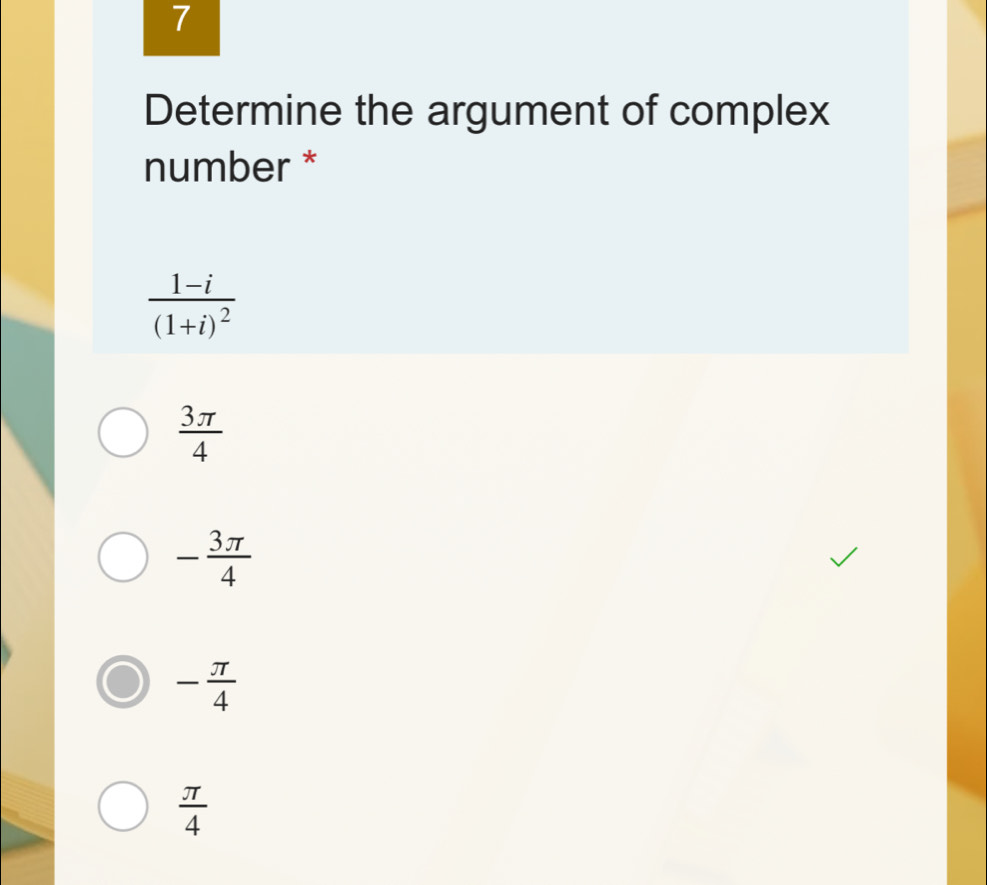Click the exponent 2 in the formula

225,313
